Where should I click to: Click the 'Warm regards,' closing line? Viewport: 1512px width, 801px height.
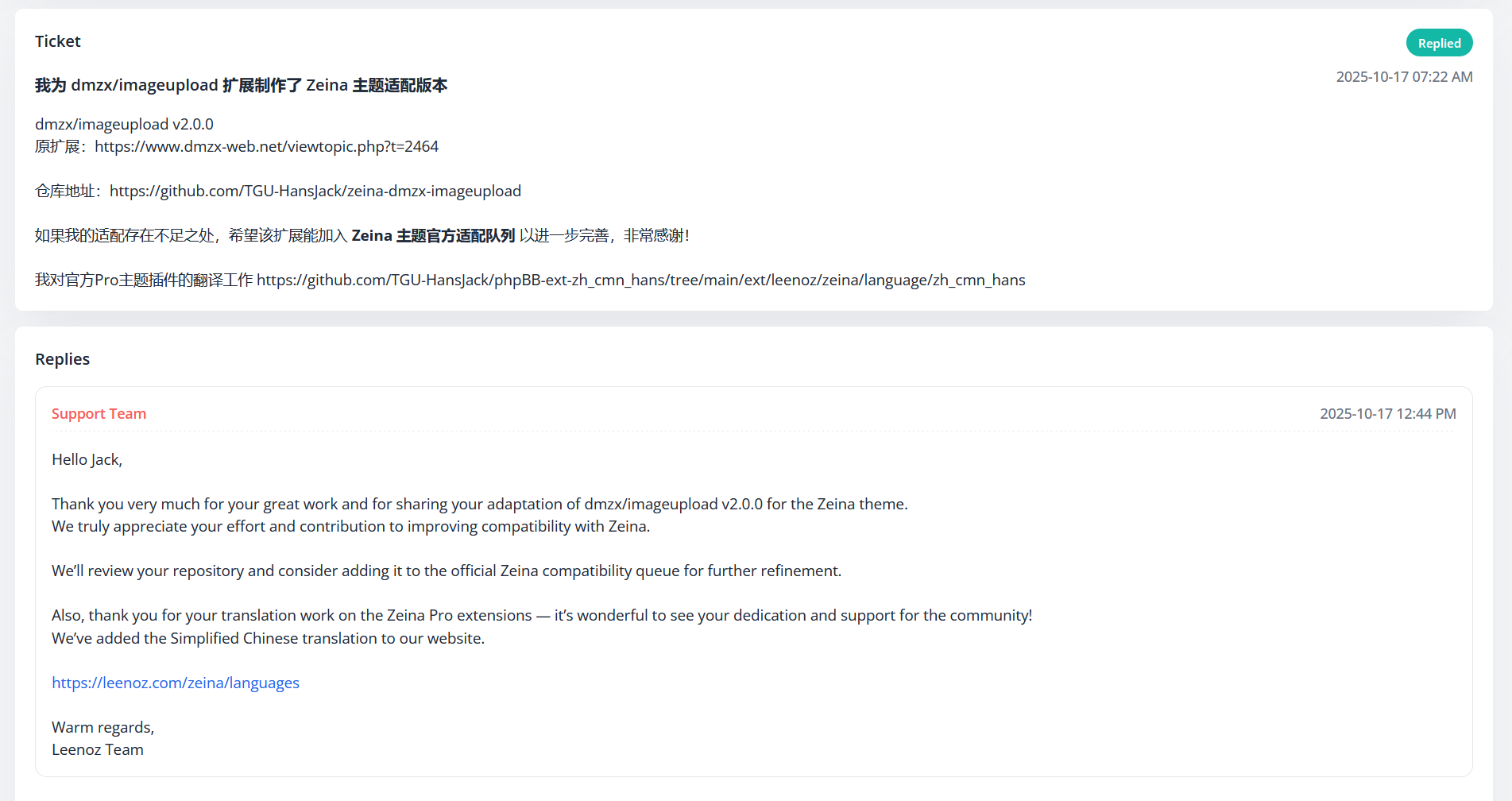[102, 727]
